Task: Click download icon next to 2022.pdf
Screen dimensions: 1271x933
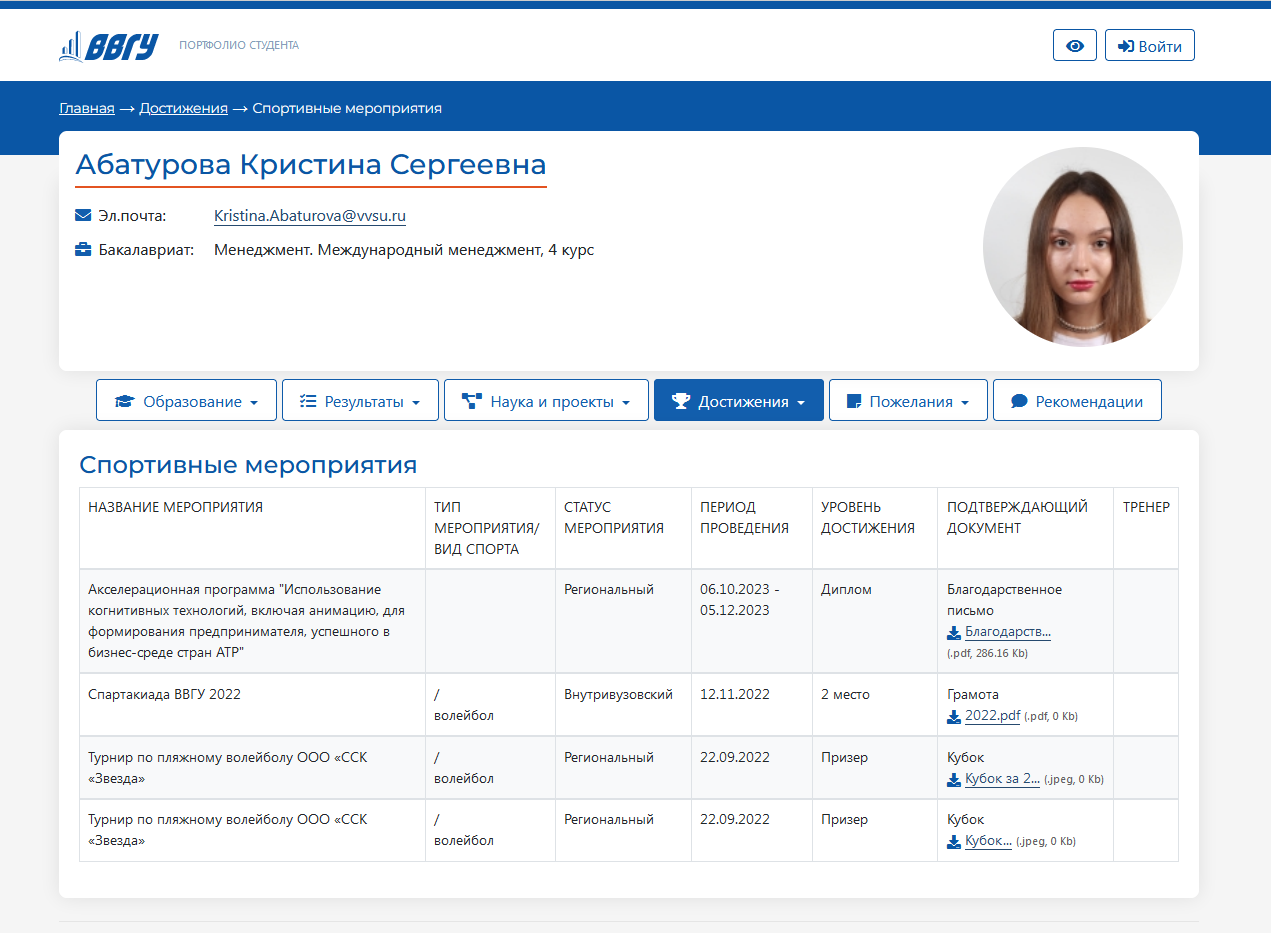Action: click(x=954, y=716)
